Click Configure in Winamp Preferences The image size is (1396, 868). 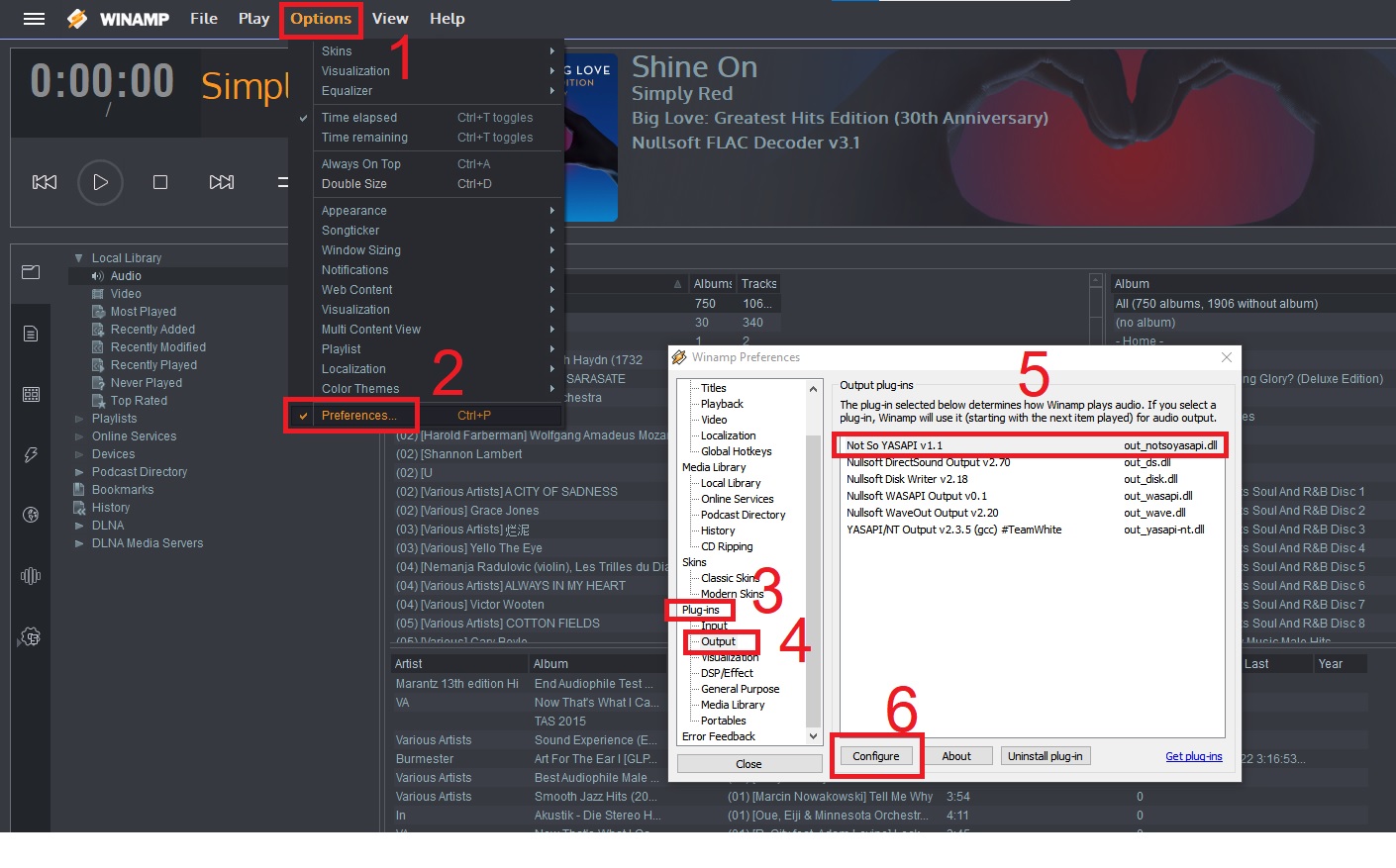[x=876, y=756]
